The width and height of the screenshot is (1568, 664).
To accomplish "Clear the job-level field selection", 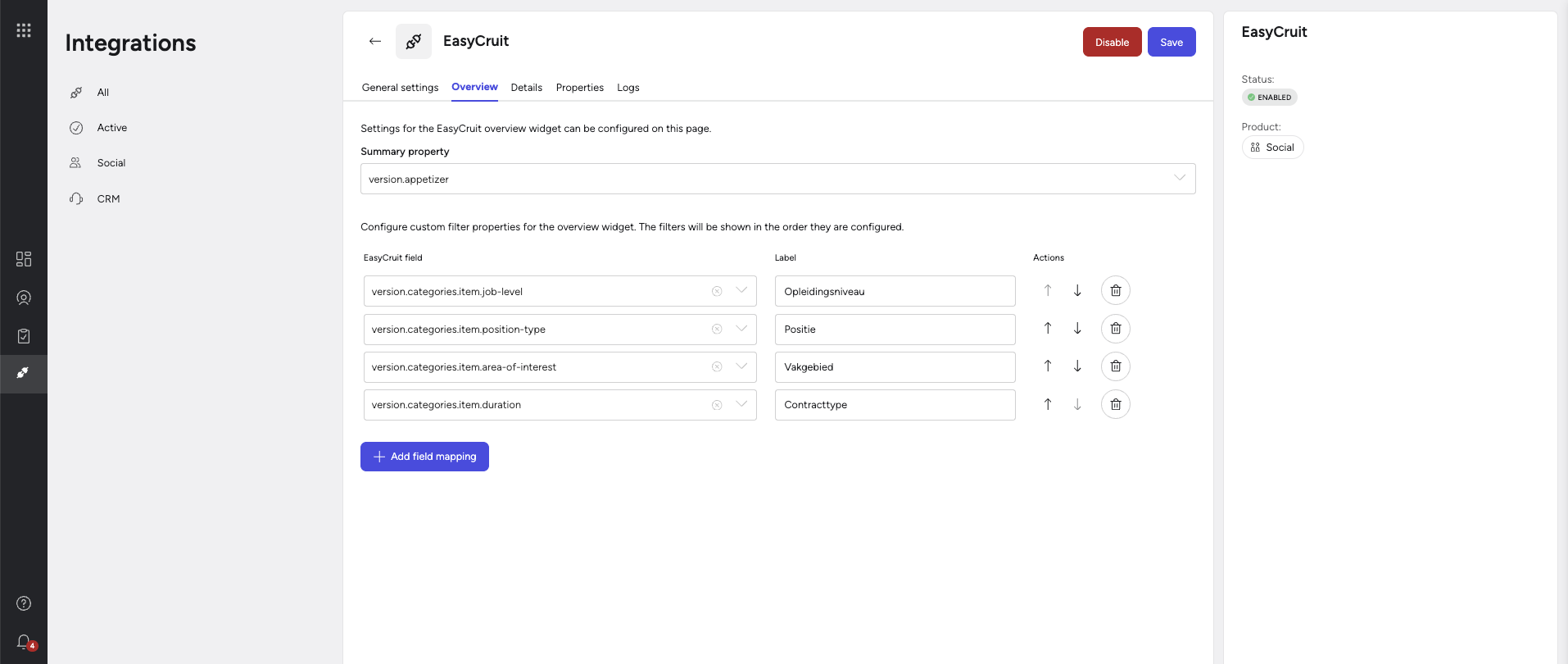I will pyautogui.click(x=717, y=291).
